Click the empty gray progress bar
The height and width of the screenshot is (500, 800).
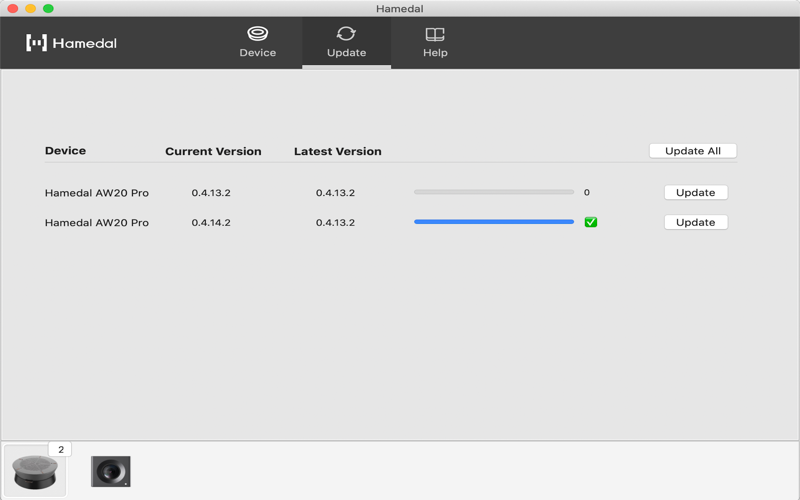[x=494, y=192]
